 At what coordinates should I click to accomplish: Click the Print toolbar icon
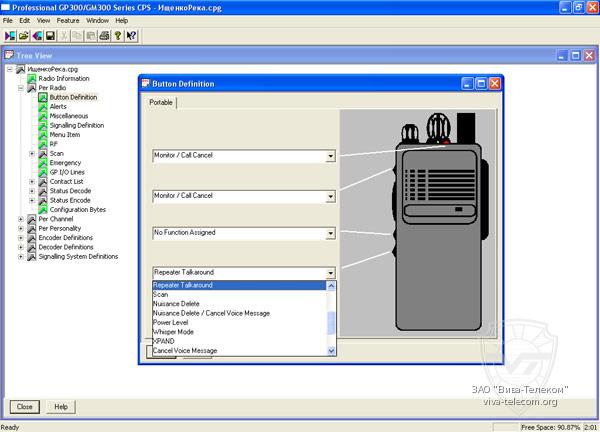103,35
